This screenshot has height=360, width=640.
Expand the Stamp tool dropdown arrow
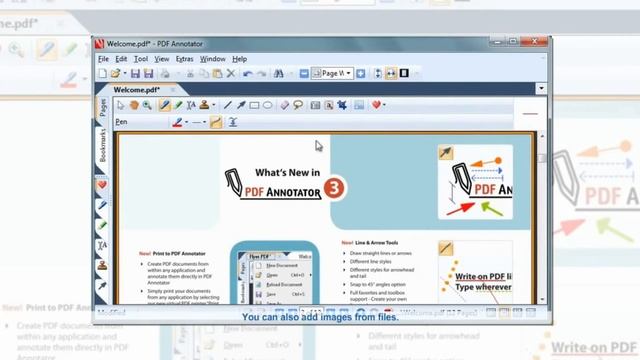click(213, 105)
